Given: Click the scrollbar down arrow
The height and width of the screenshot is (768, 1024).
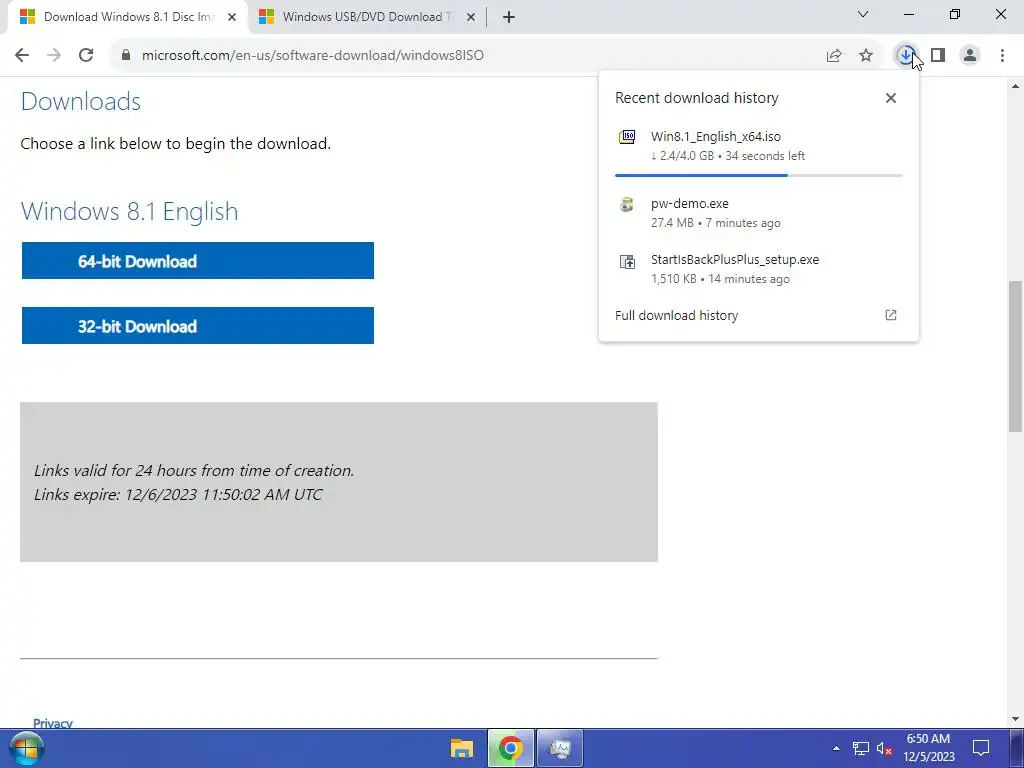Looking at the screenshot, I should point(1015,719).
